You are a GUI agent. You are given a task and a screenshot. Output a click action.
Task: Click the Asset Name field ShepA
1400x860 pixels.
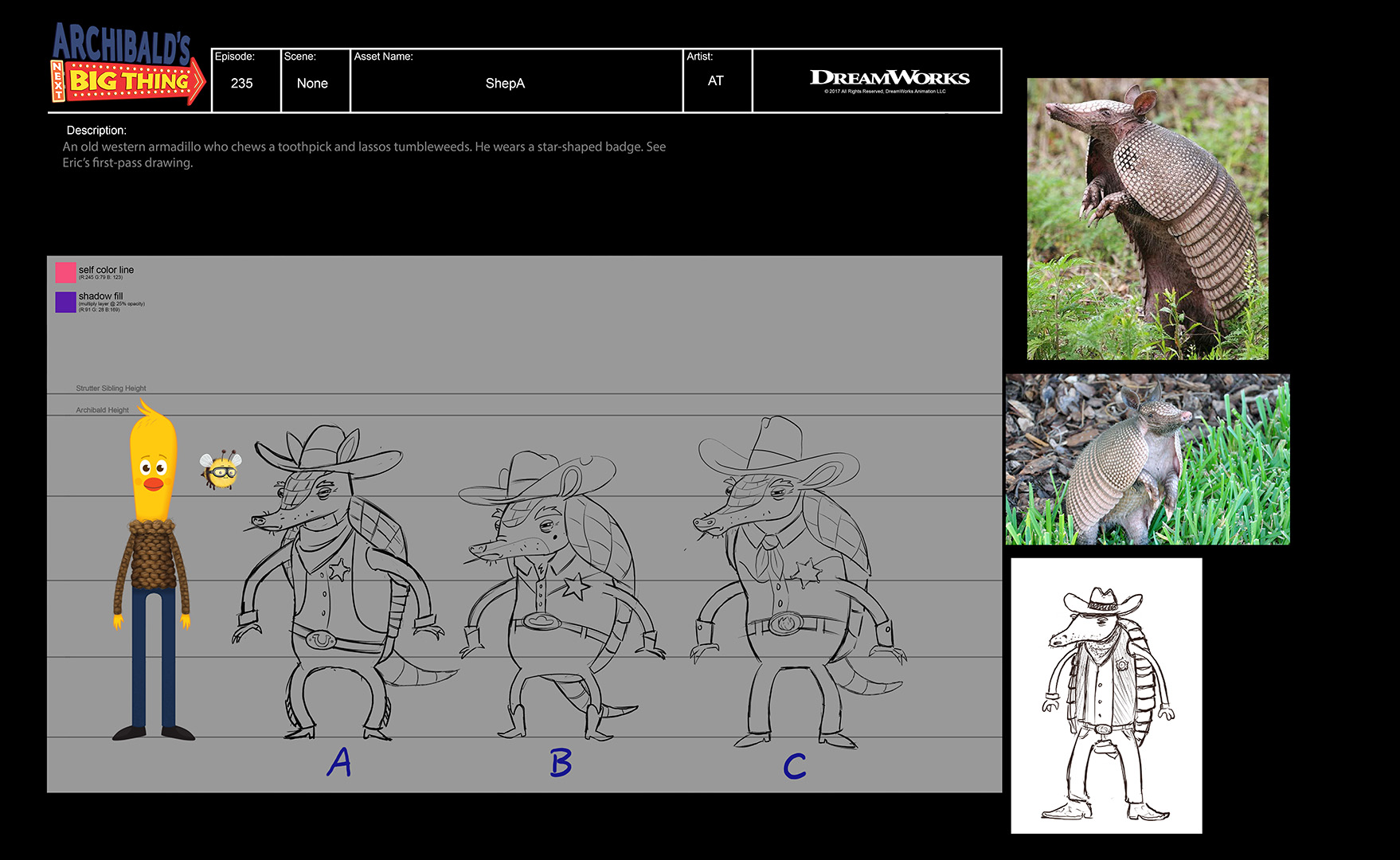tap(505, 83)
